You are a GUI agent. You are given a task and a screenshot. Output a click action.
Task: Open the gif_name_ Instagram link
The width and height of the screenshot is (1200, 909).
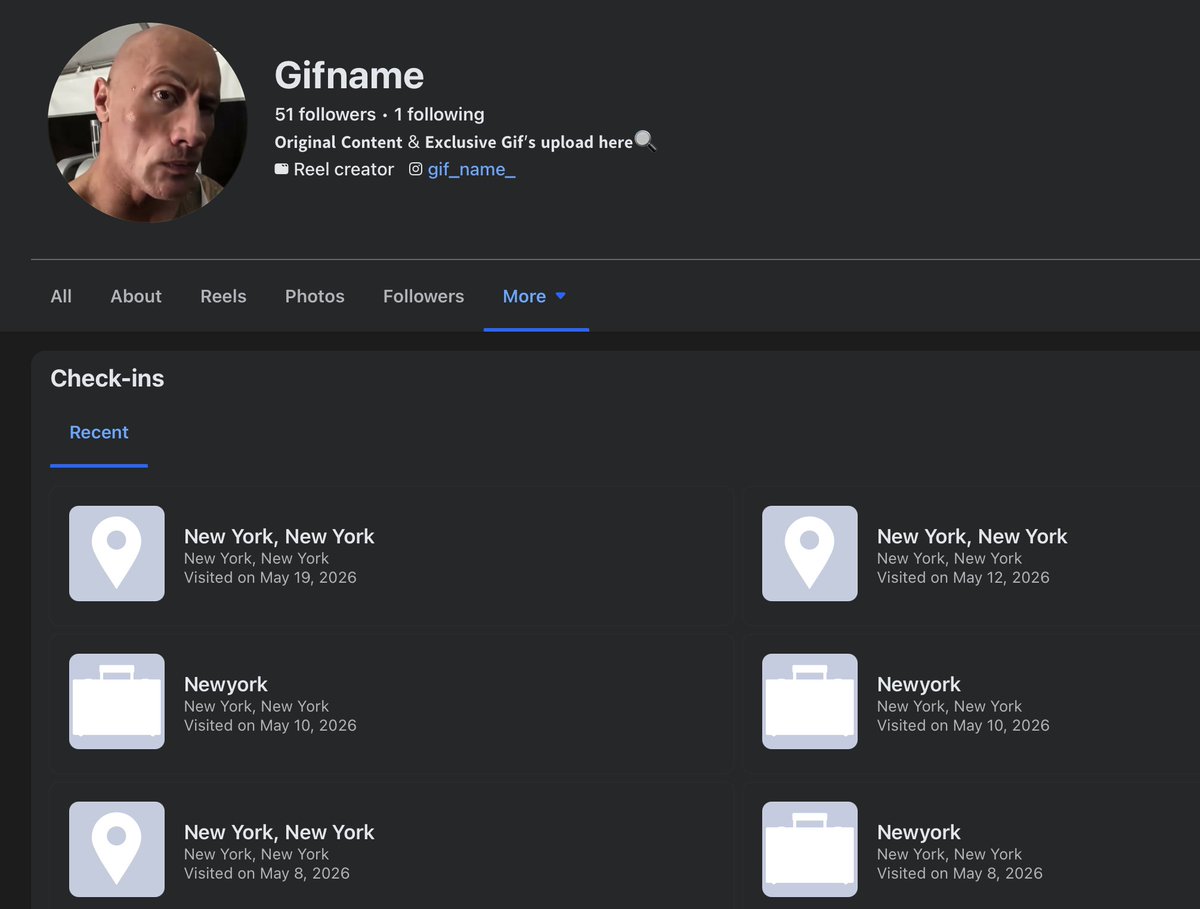(x=471, y=169)
